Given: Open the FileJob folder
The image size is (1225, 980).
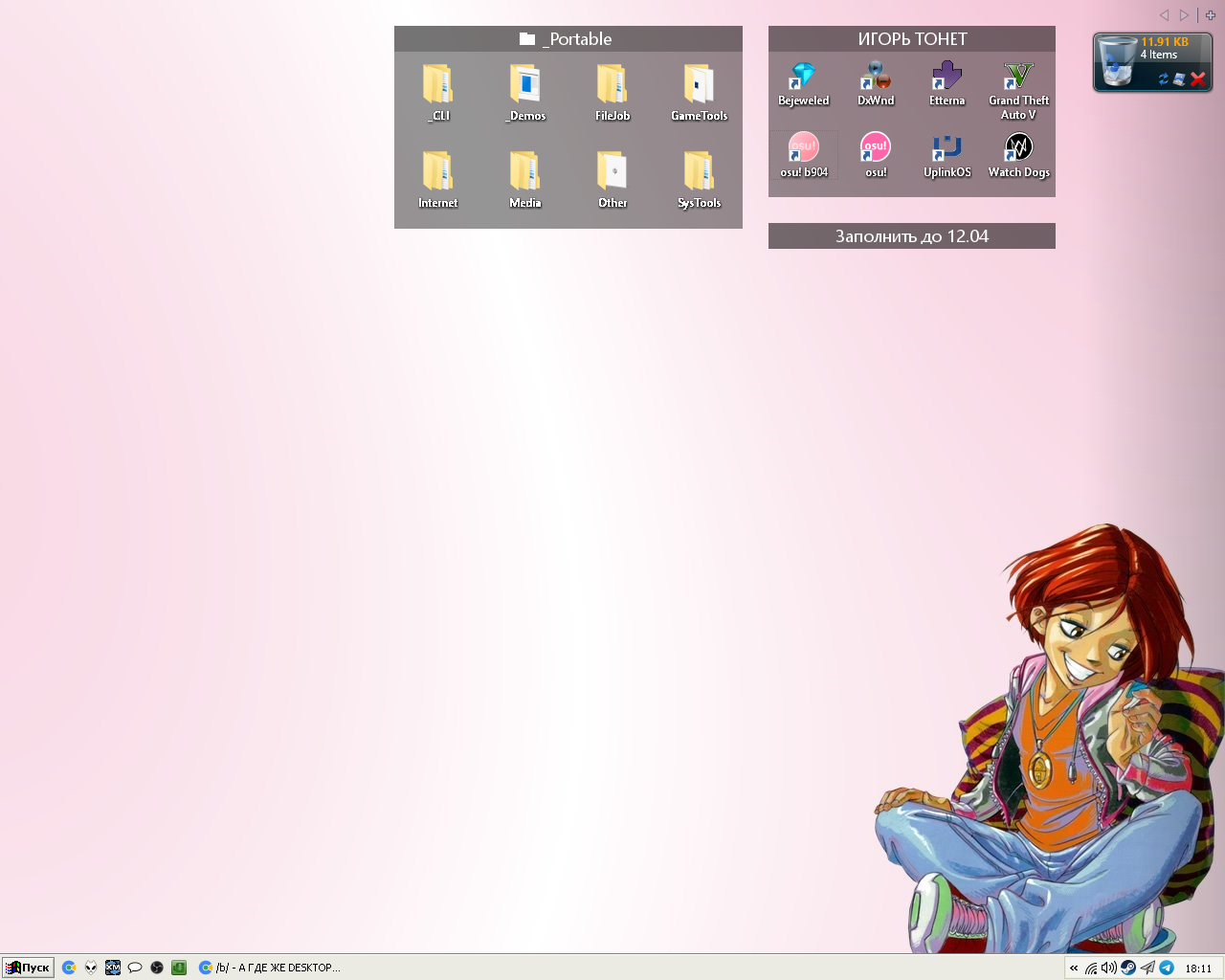Looking at the screenshot, I should [x=612, y=93].
